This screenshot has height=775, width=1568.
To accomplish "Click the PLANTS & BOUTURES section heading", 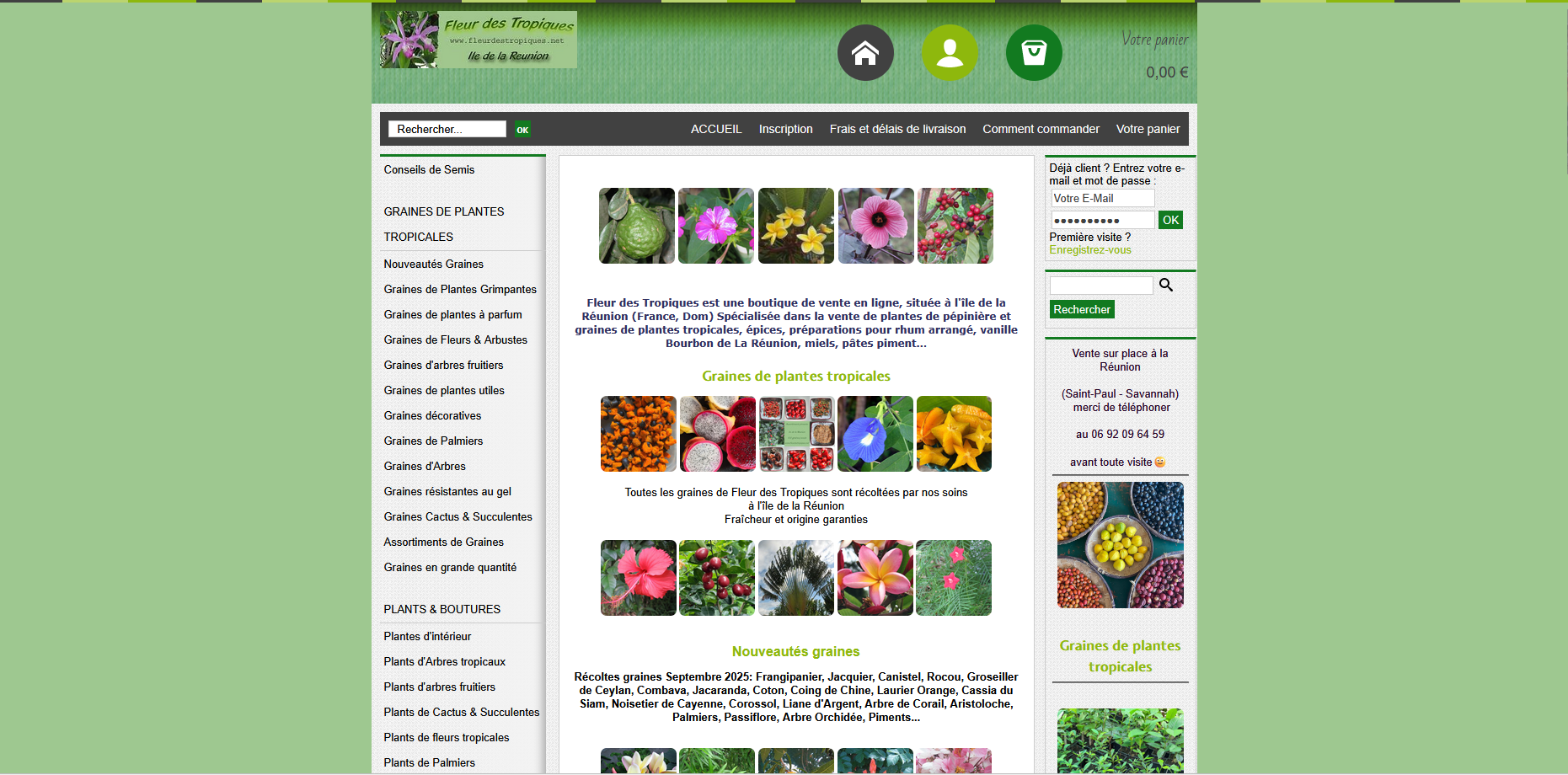I will pyautogui.click(x=442, y=609).
